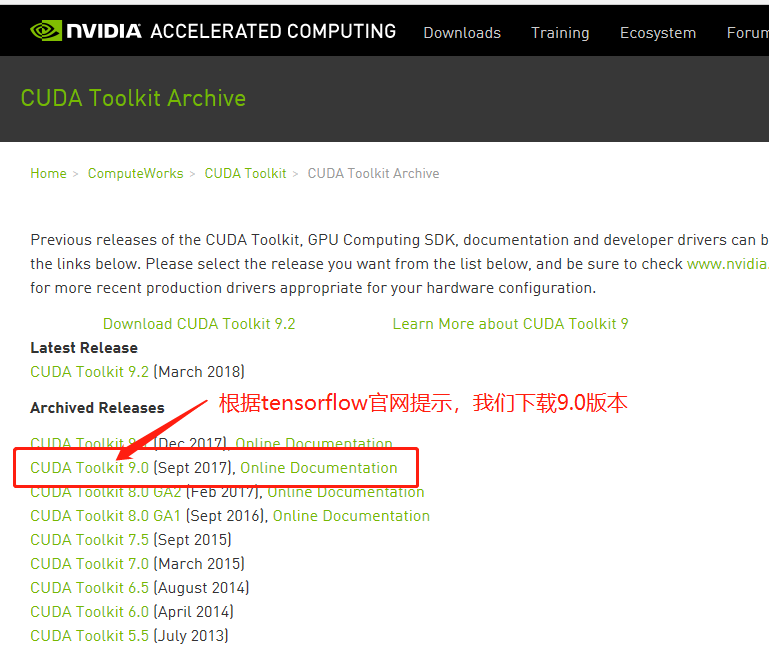The height and width of the screenshot is (647, 769).
Task: Select CUDA Toolkit 7.5 release
Action: click(89, 540)
